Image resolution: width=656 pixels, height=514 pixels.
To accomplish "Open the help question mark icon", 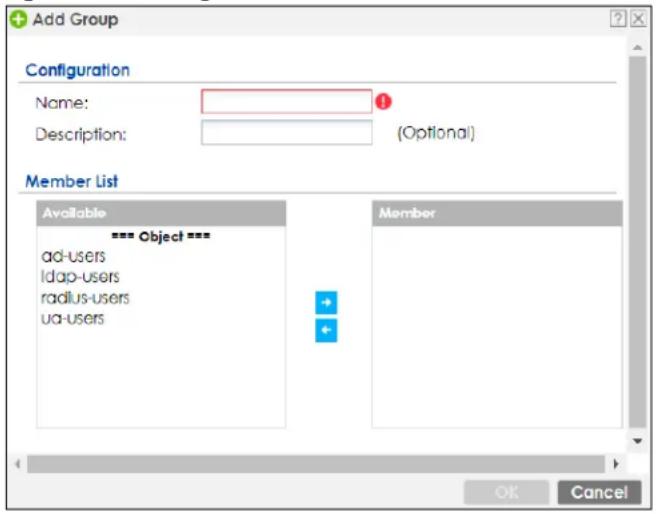I will pos(618,19).
